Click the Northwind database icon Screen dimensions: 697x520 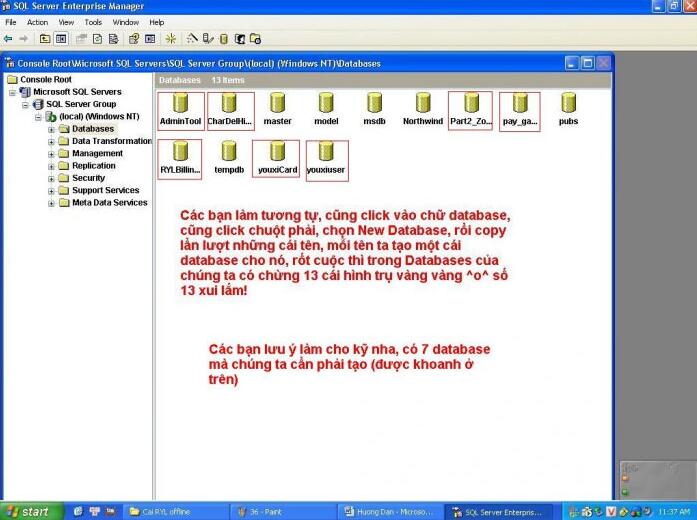click(422, 103)
